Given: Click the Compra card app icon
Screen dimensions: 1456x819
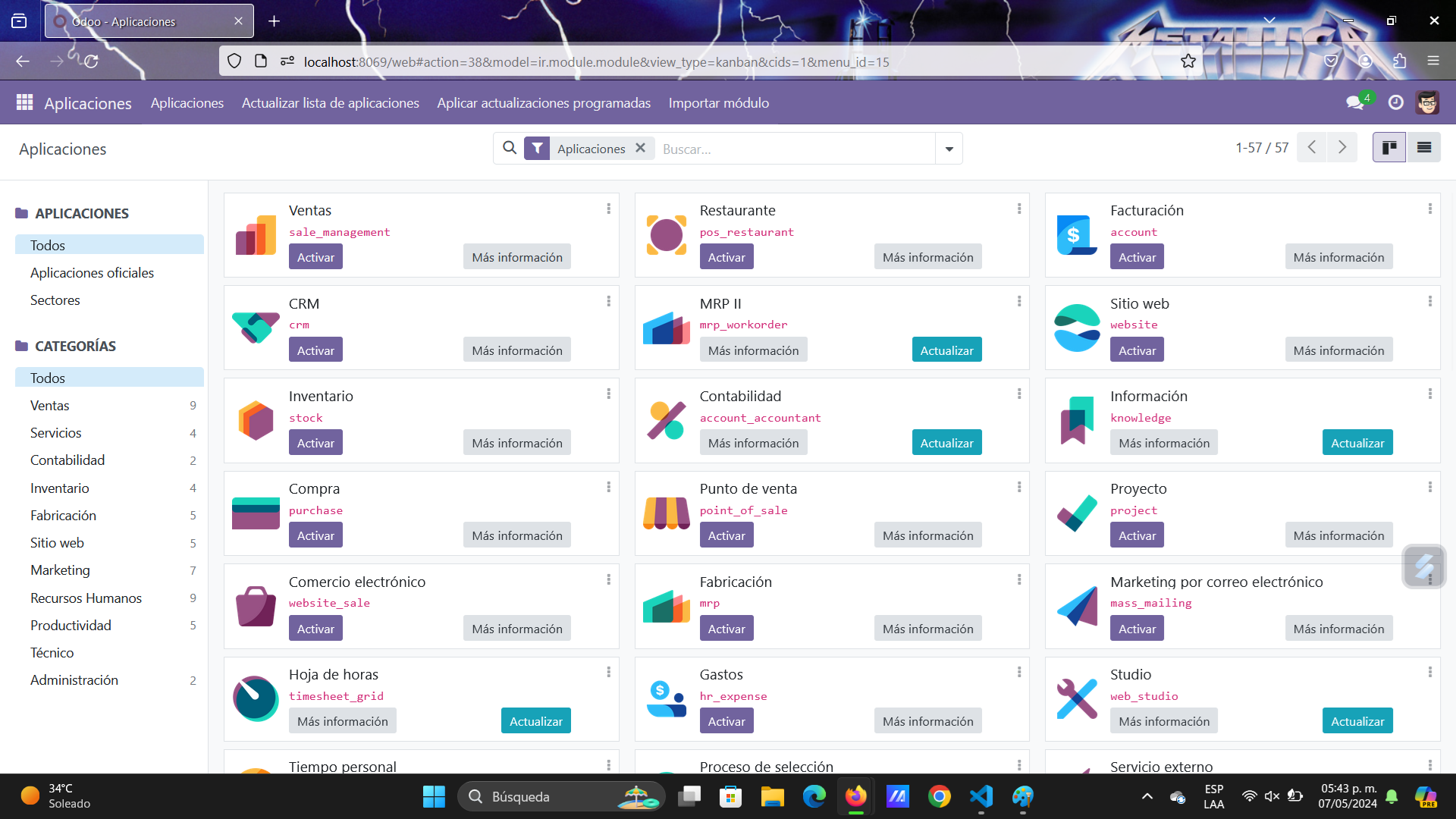Looking at the screenshot, I should [x=256, y=513].
